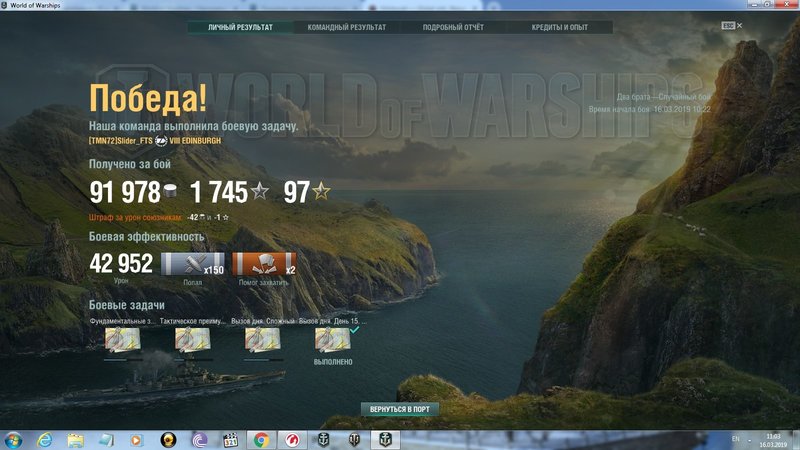The width and height of the screenshot is (800, 450).
Task: Click the Помог захватить ribbon label
Action: (264, 282)
